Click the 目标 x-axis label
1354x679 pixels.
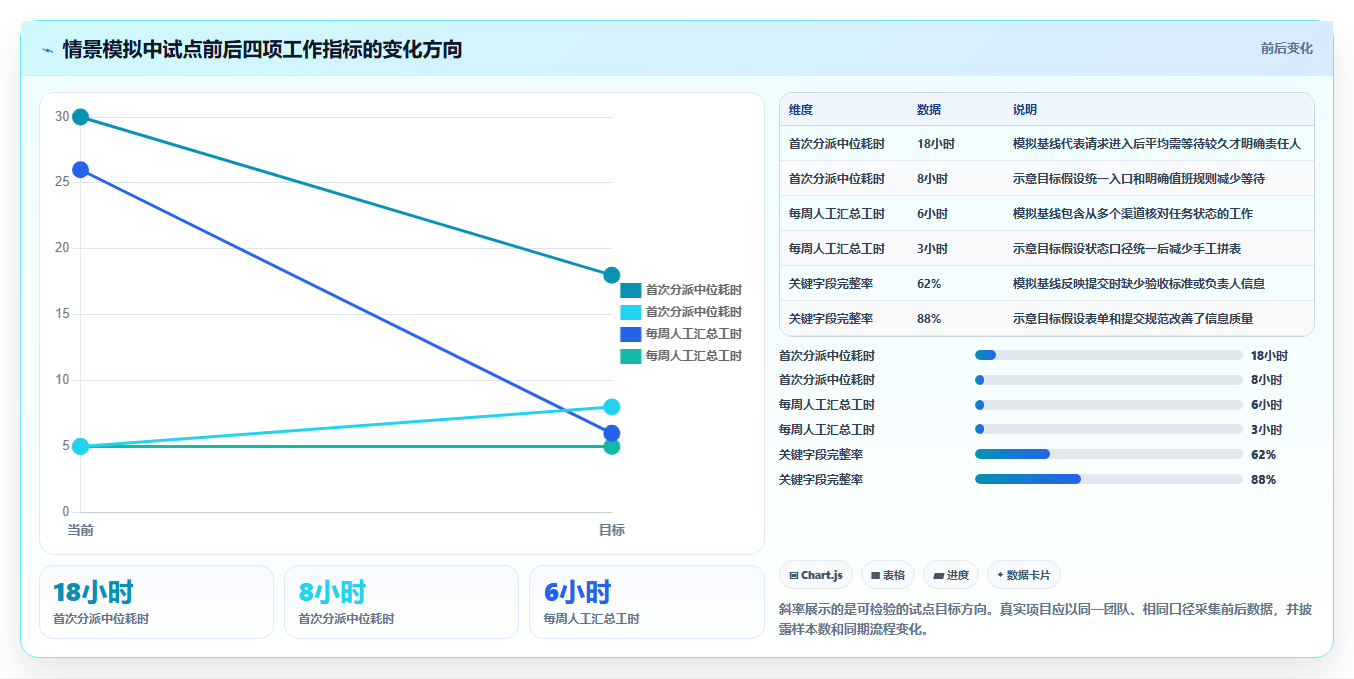612,530
